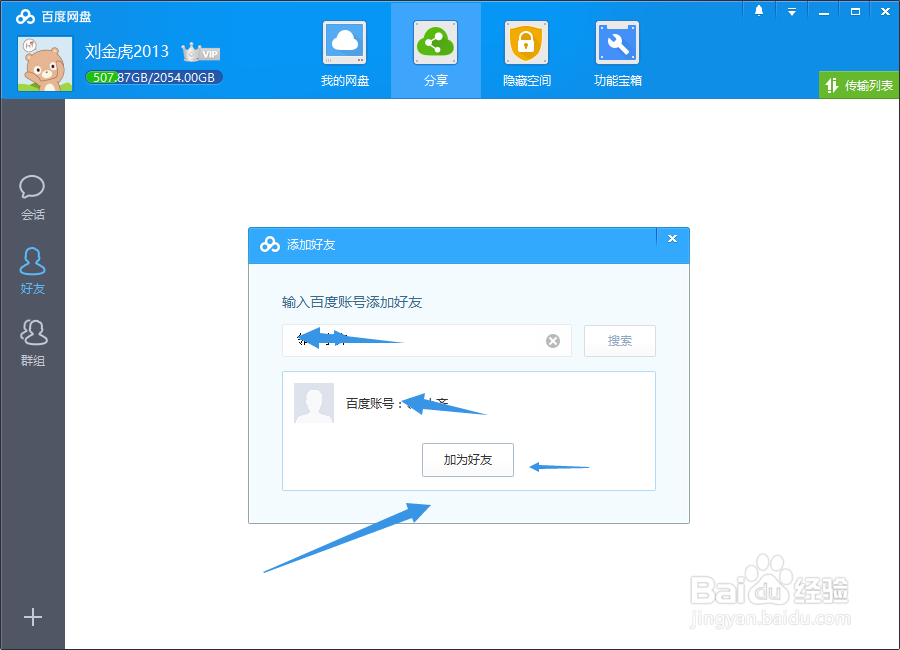The width and height of the screenshot is (900, 650).
Task: Maximize the 百度网盘 window
Action: coord(855,11)
